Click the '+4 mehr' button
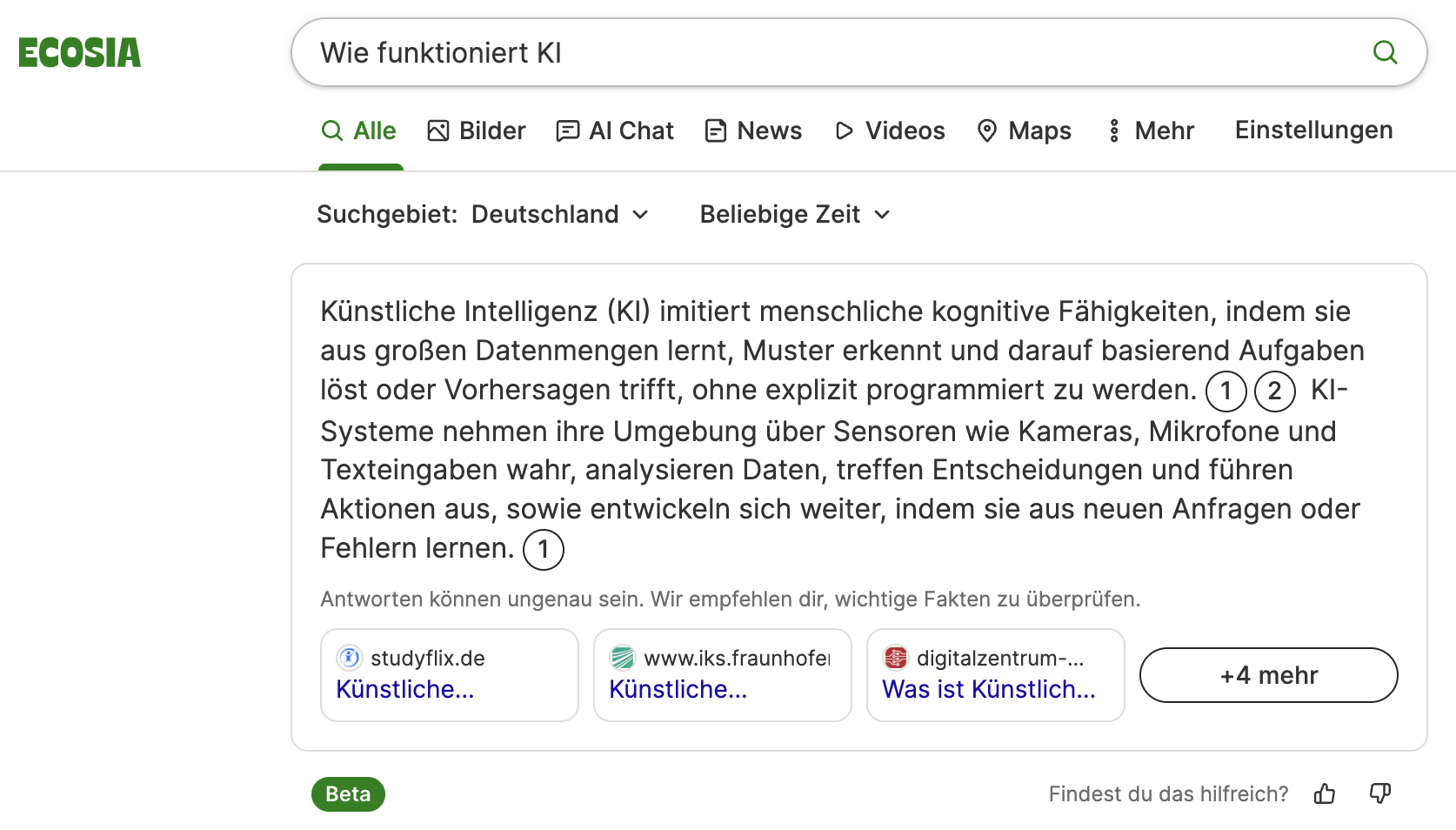 point(1269,675)
